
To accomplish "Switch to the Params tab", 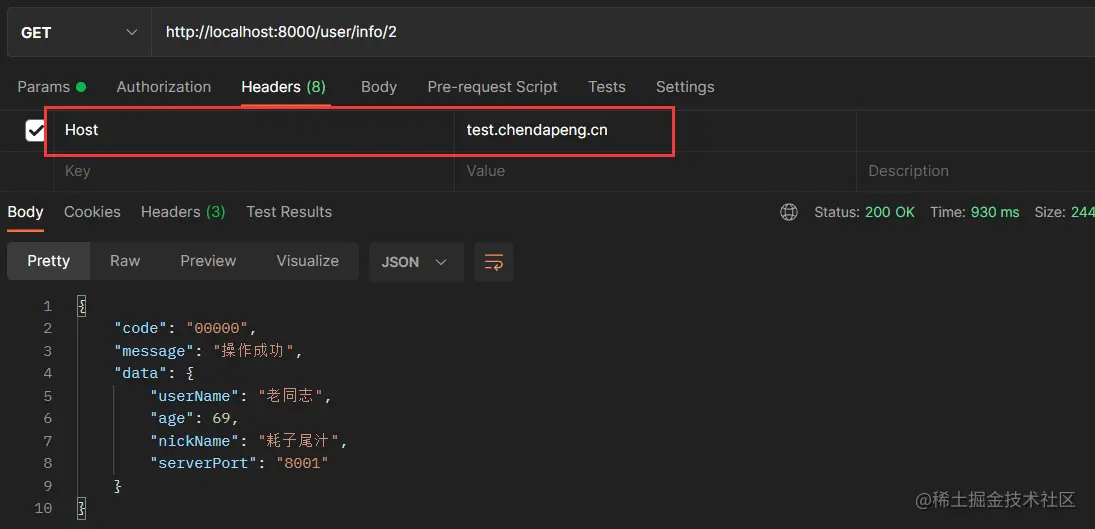I will click(x=44, y=87).
